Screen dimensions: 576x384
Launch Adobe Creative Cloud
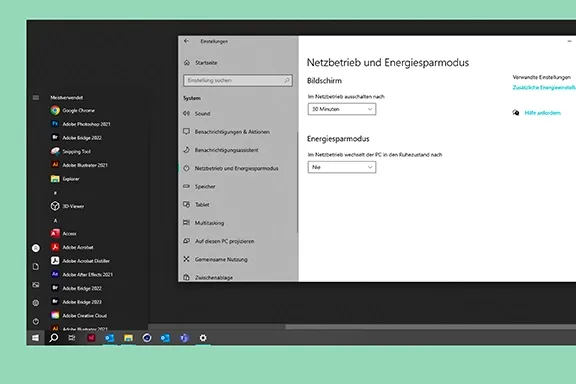tap(79, 315)
